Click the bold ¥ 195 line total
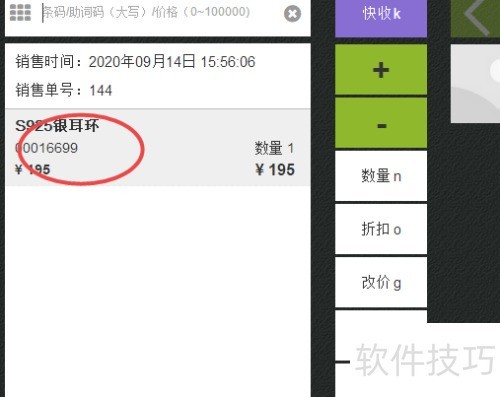 tap(275, 170)
